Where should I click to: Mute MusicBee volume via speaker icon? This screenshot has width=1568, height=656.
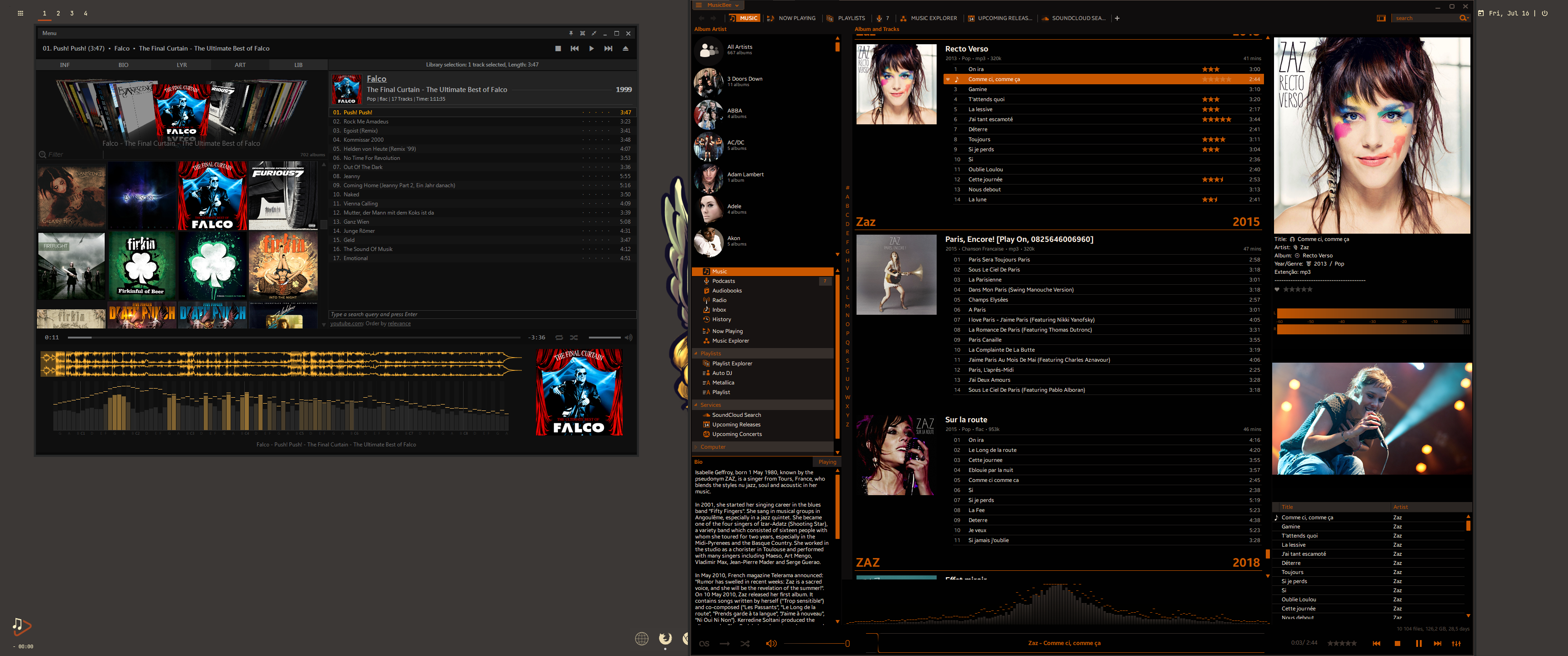tap(771, 643)
